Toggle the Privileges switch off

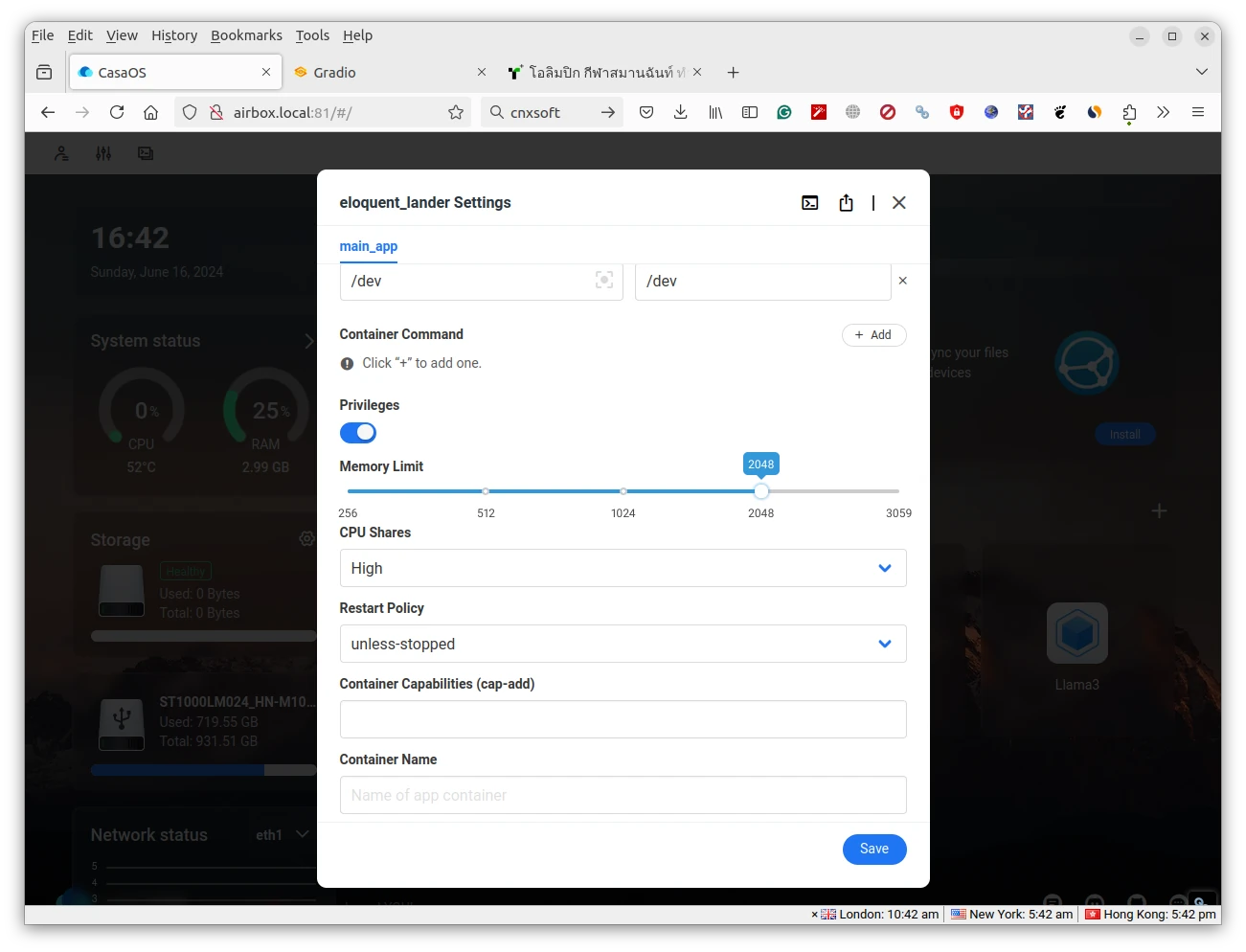coord(358,433)
